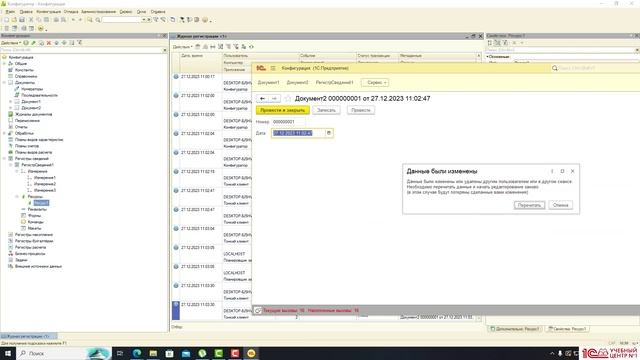The width and height of the screenshot is (640, 360).
Task: Expand the Обработки tree node
Action: (4, 133)
